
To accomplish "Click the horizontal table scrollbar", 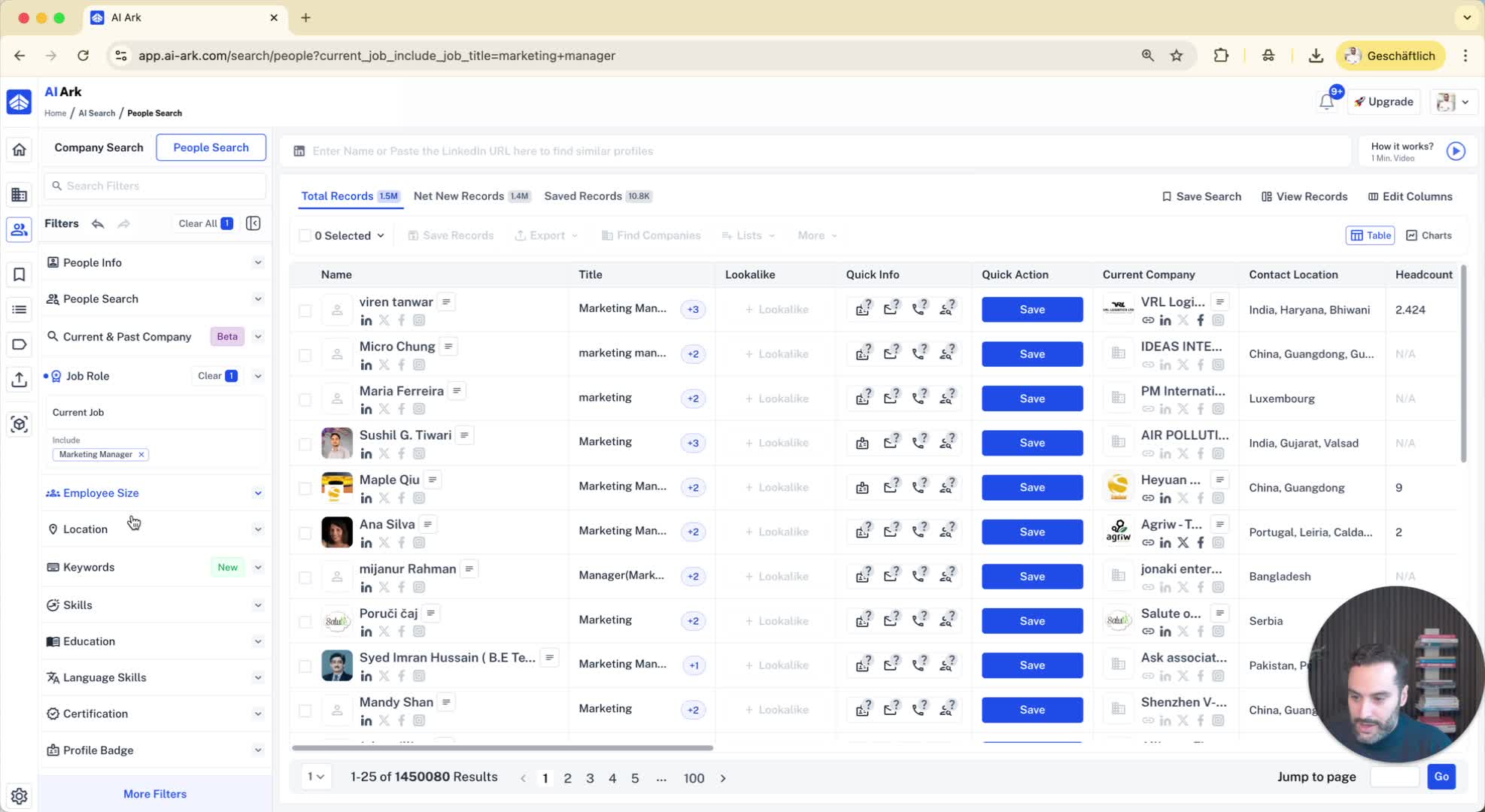I will (x=503, y=748).
